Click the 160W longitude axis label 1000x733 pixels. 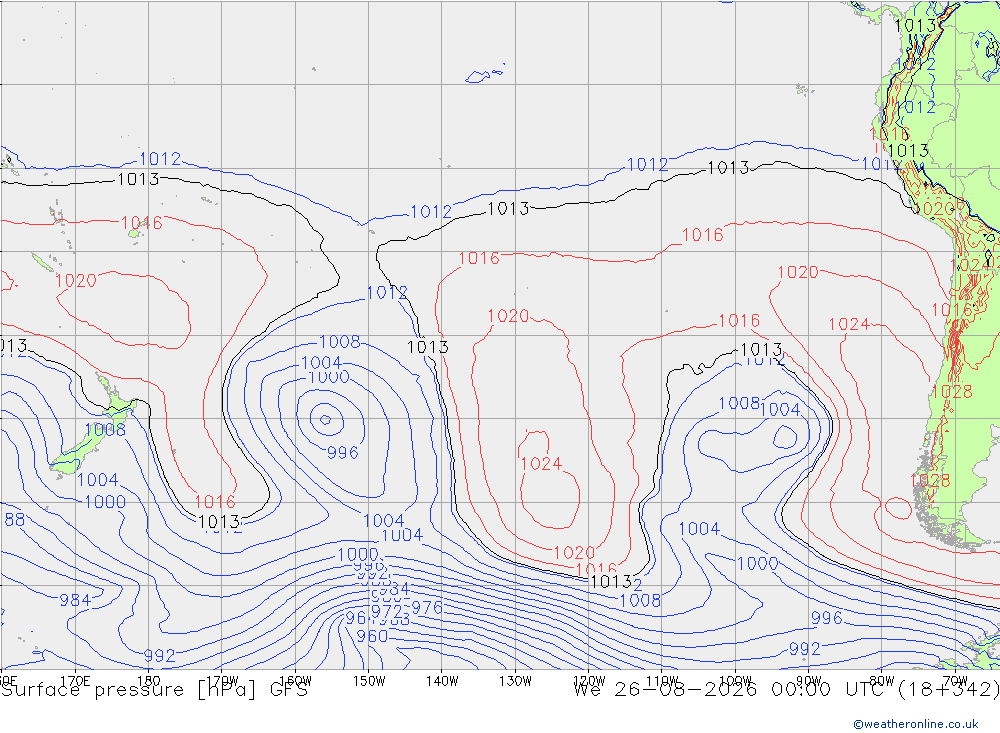pos(295,681)
